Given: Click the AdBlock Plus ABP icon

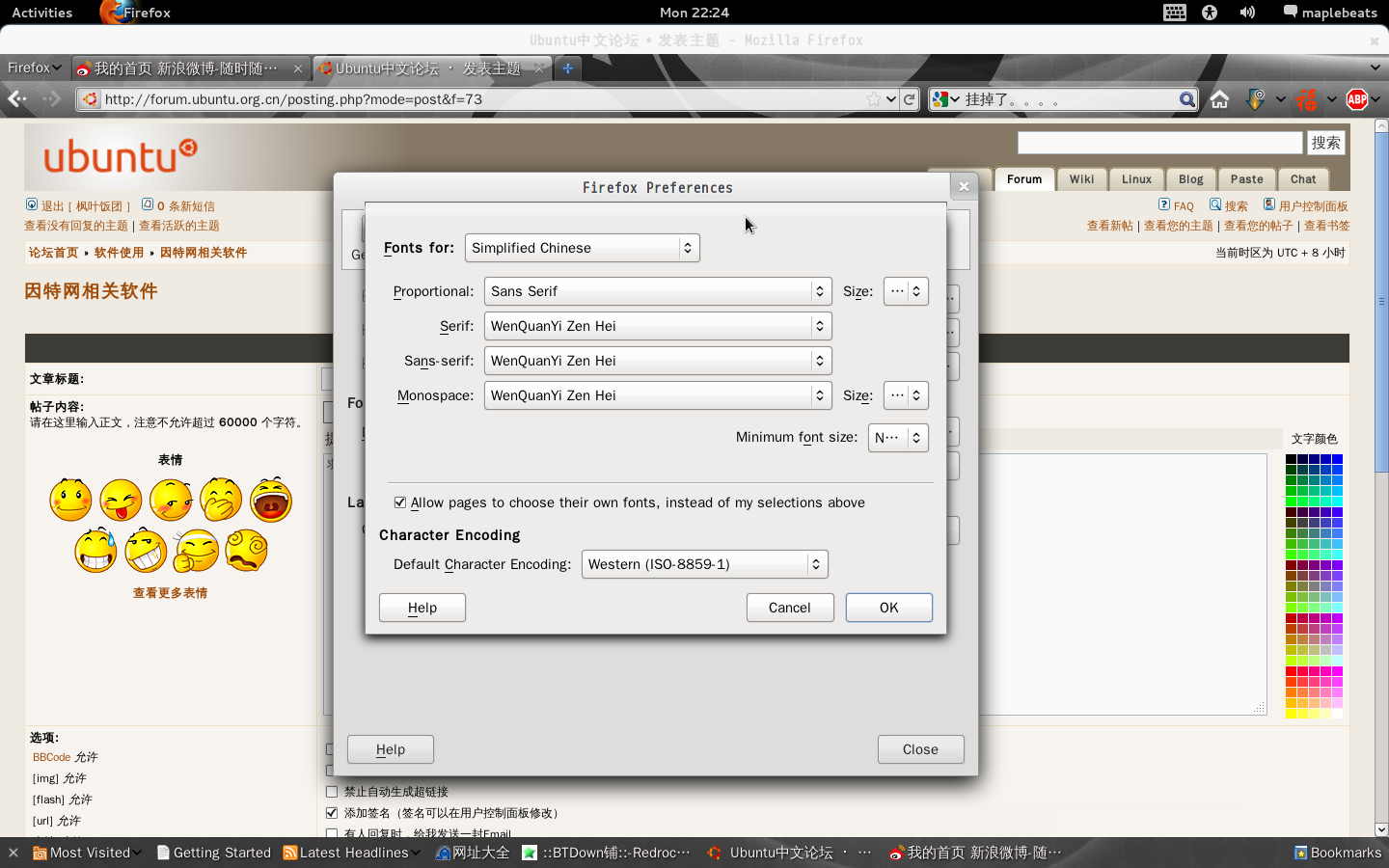Looking at the screenshot, I should pyautogui.click(x=1357, y=99).
